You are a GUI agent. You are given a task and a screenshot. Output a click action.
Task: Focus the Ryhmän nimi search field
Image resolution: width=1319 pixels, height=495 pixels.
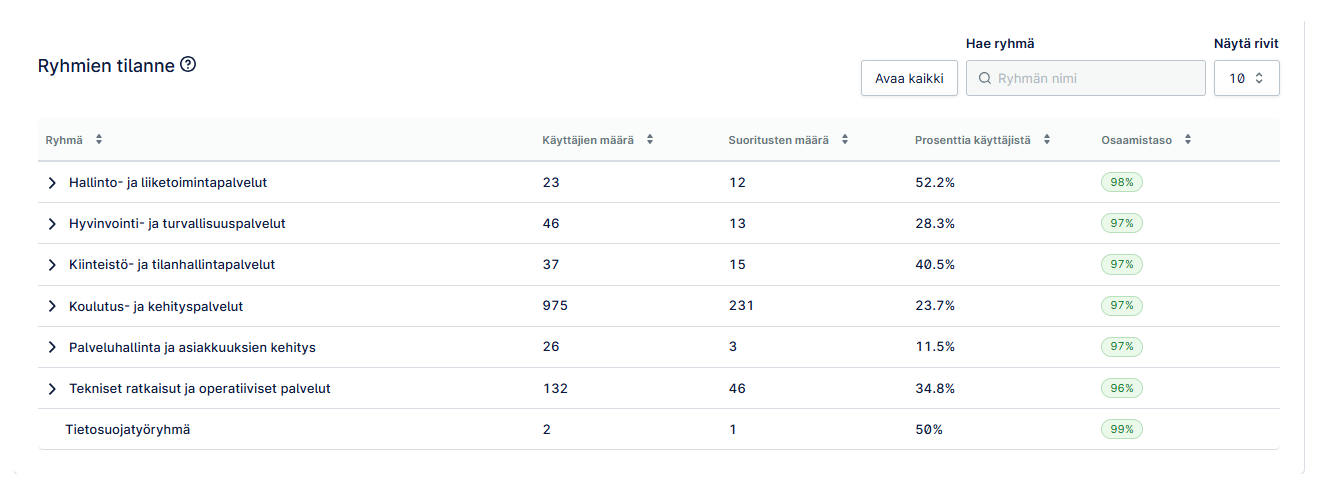(x=1085, y=78)
